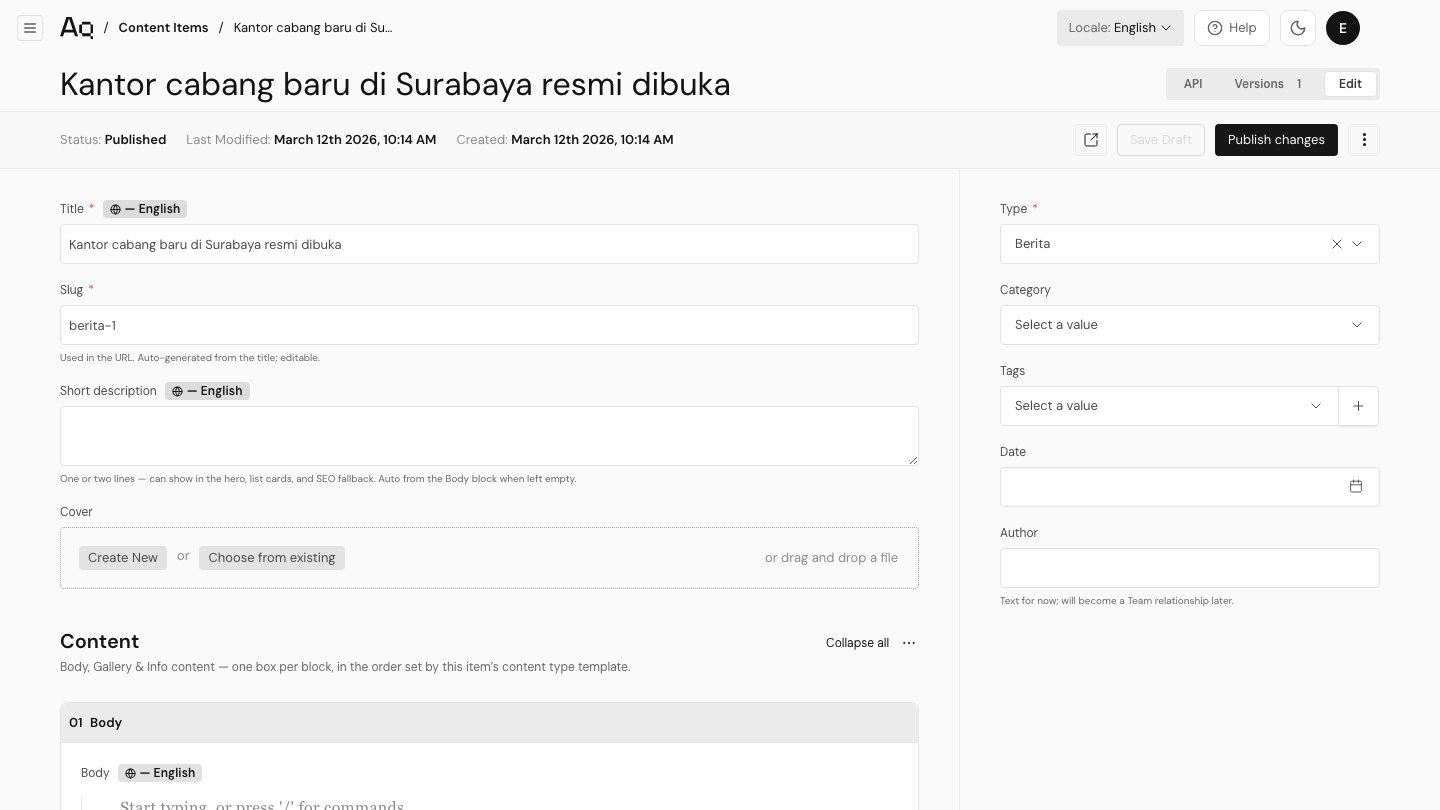Click Choose from existing cover button
Screen dimensions: 1440x810
coord(272,558)
